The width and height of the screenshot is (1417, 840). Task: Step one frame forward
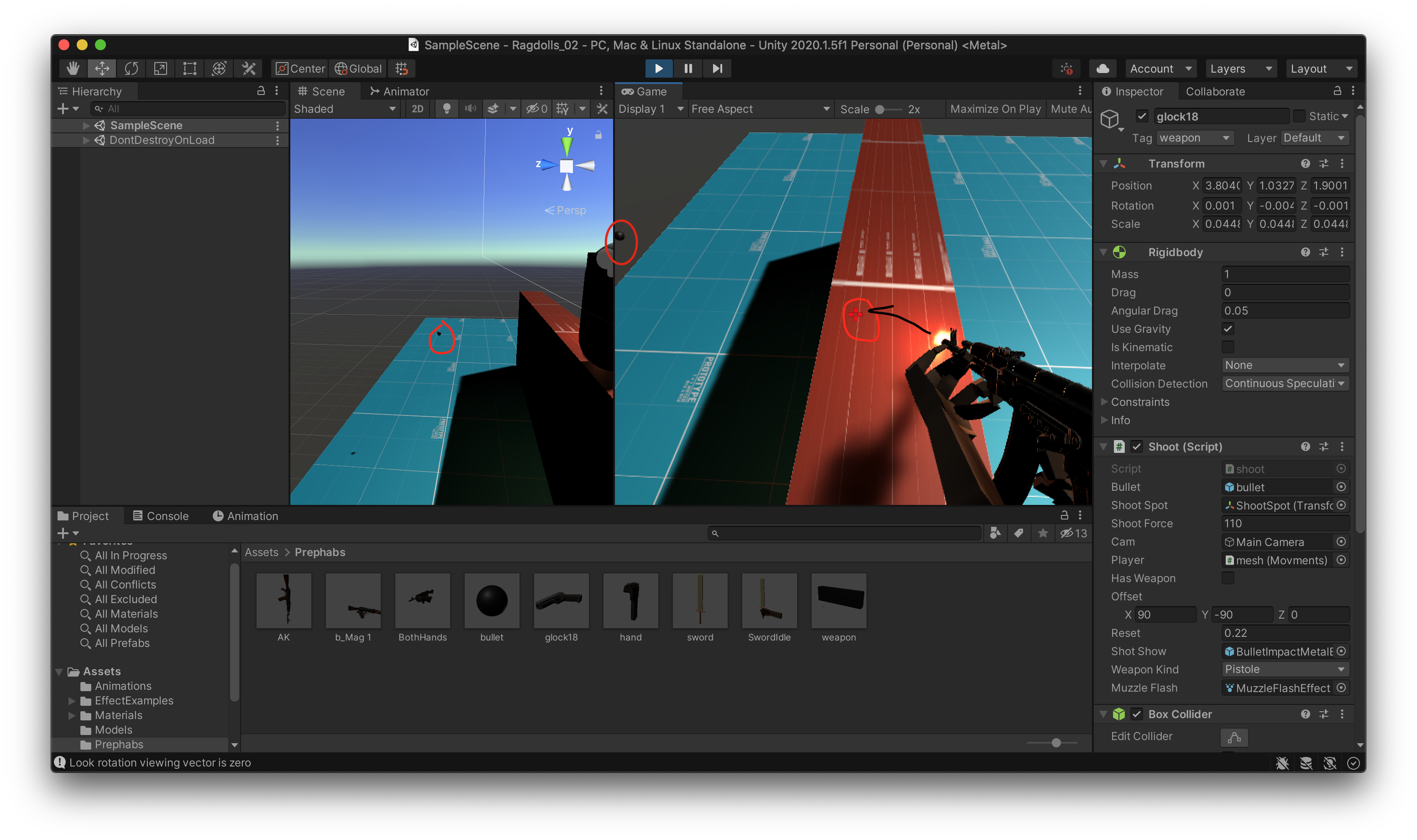click(x=717, y=68)
